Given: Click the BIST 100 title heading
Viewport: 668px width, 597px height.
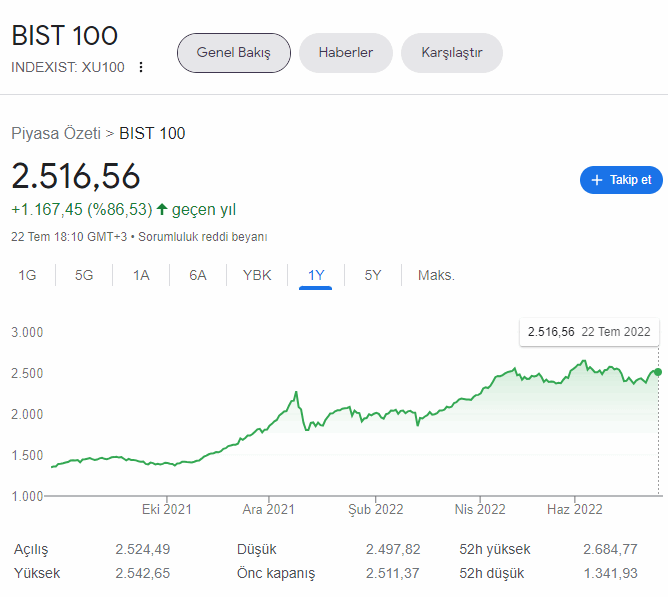Looking at the screenshot, I should tap(64, 35).
